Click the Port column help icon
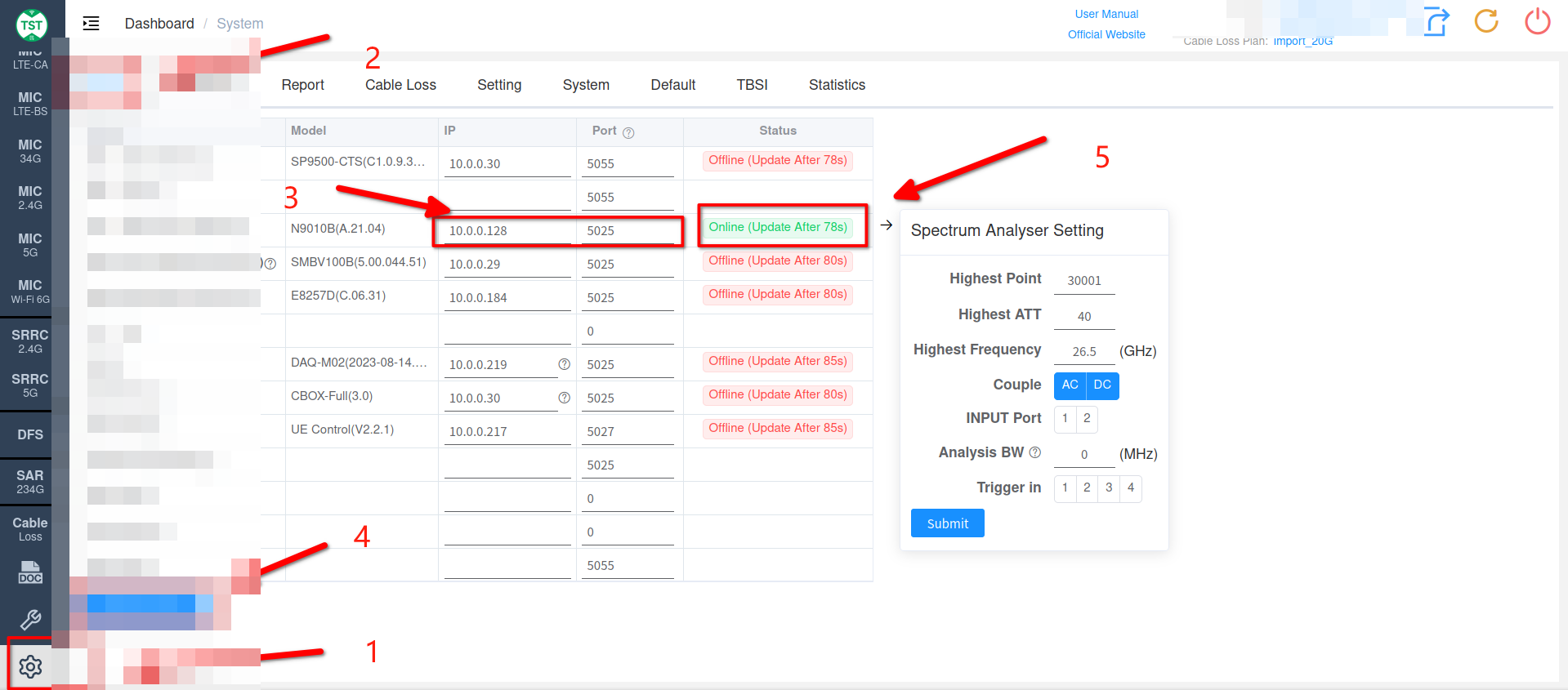This screenshot has width=1568, height=690. tap(628, 132)
